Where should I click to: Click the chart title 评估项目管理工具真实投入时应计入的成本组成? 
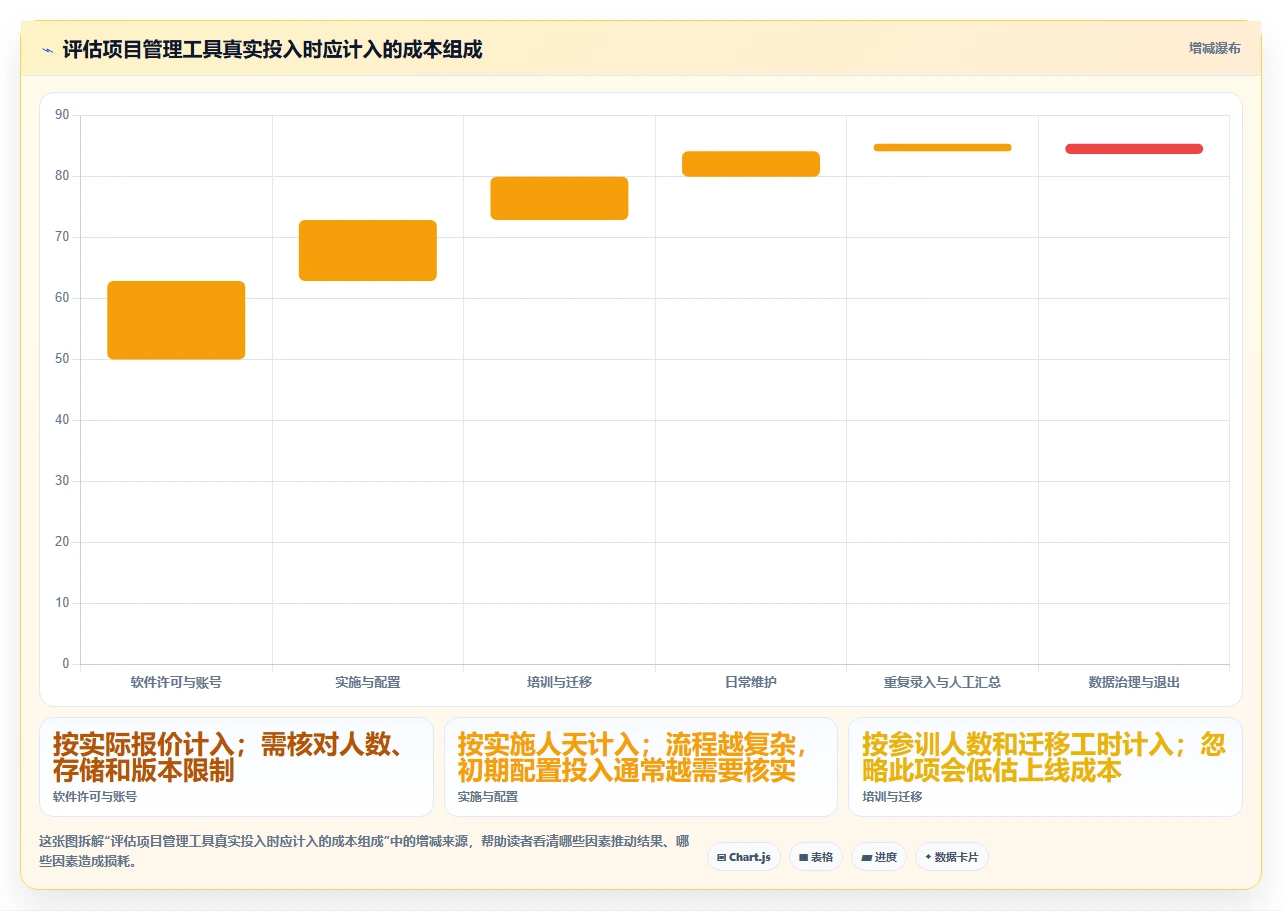272,49
